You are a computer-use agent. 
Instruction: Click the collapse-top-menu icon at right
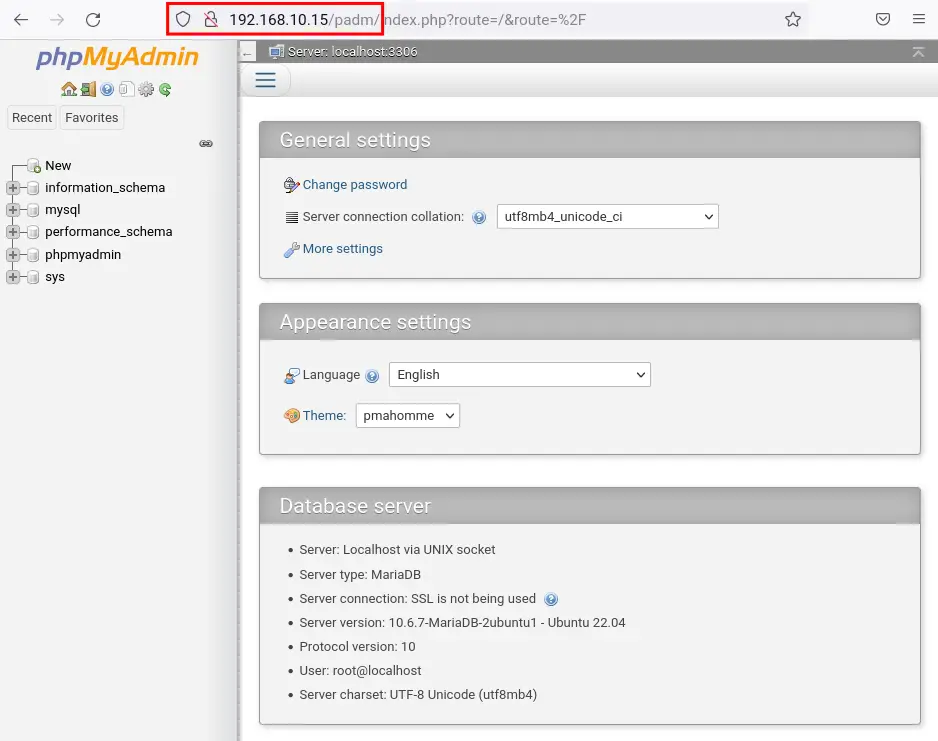click(x=918, y=52)
